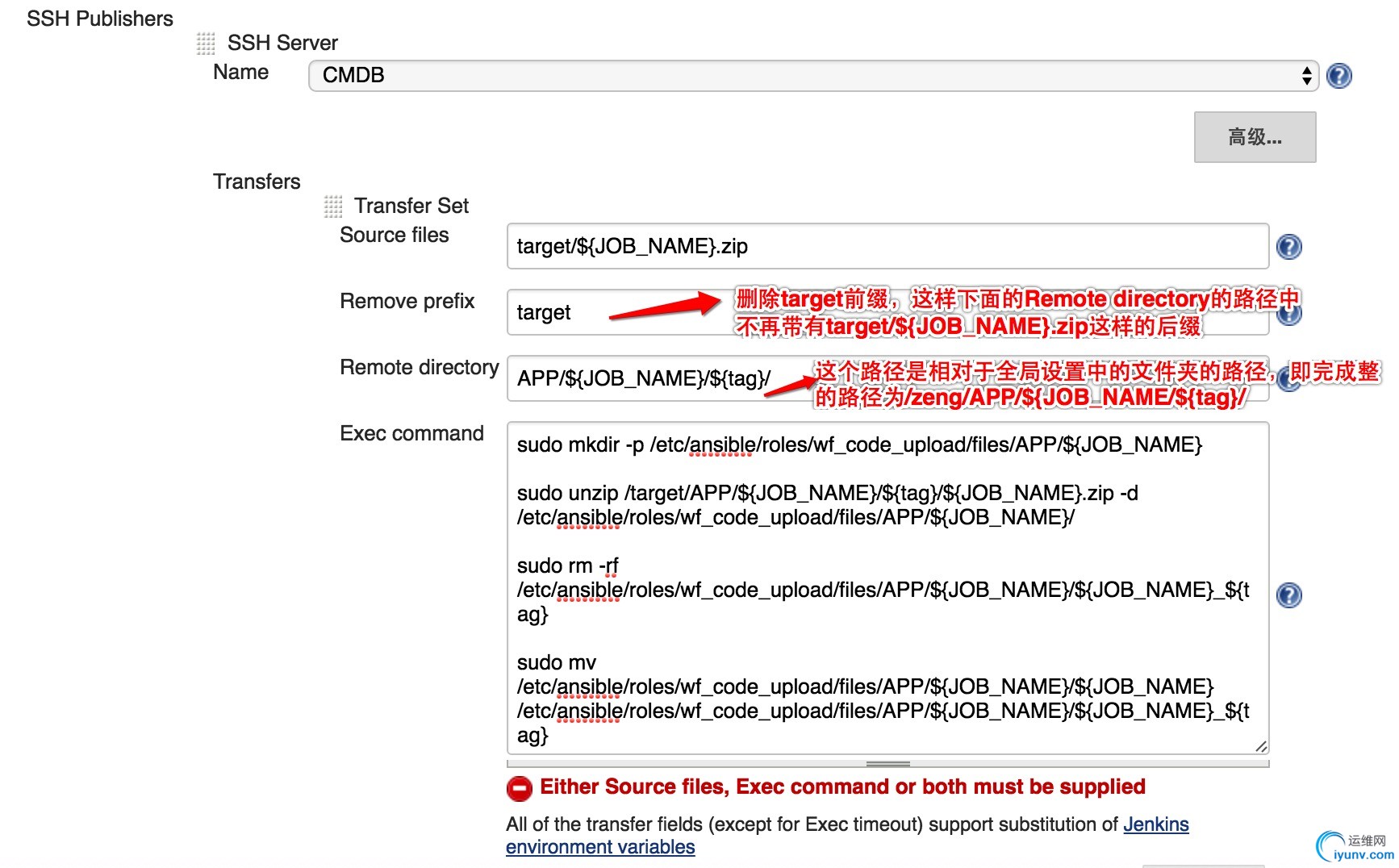The image size is (1399, 868).
Task: Click the 高级... advanced button
Action: tap(1255, 137)
